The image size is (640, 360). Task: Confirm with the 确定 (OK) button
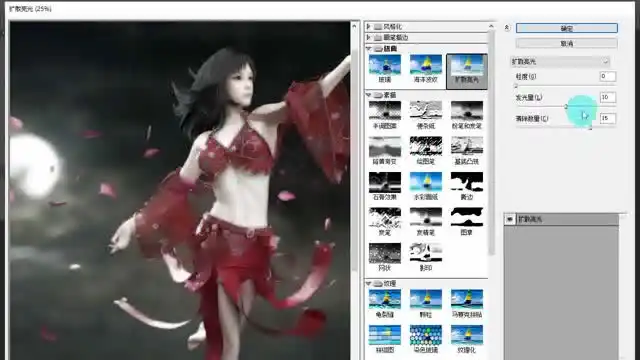(x=567, y=28)
